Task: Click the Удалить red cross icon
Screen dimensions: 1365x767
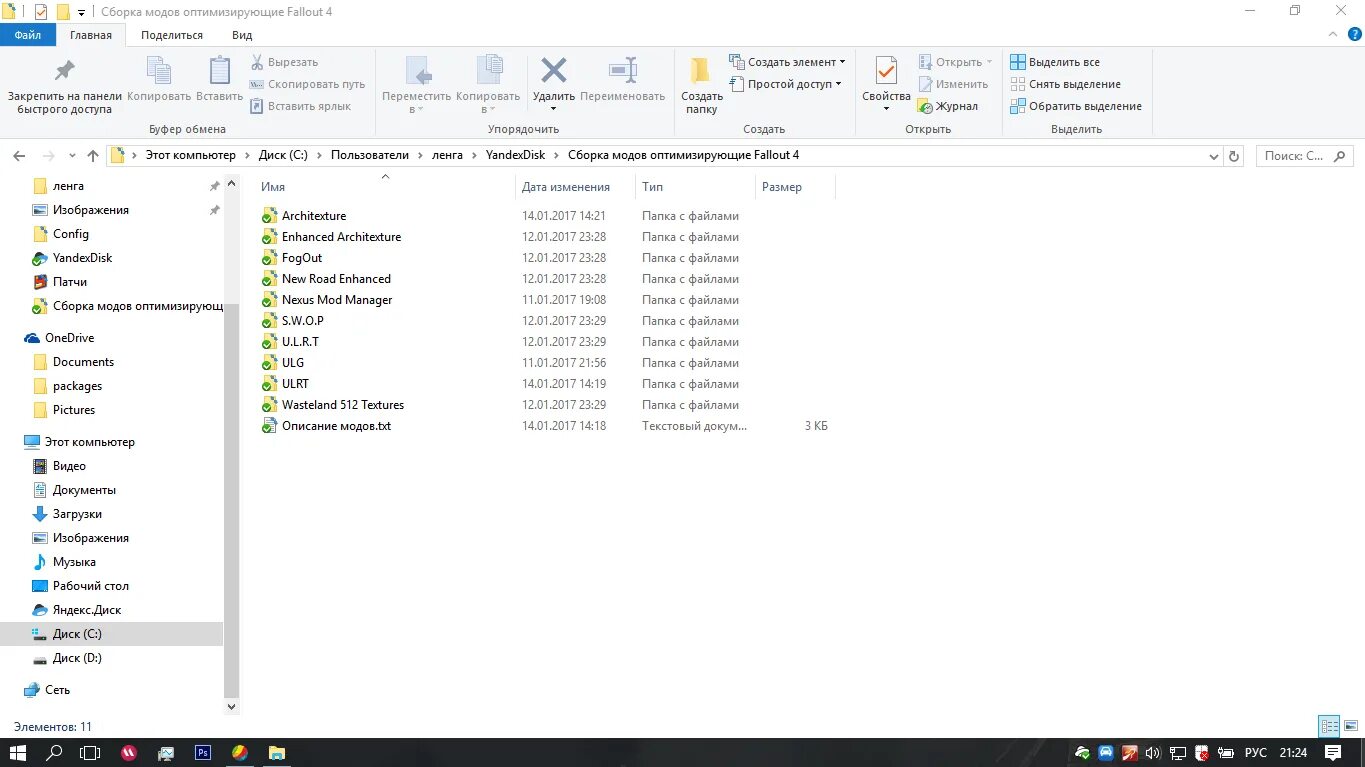Action: (553, 71)
